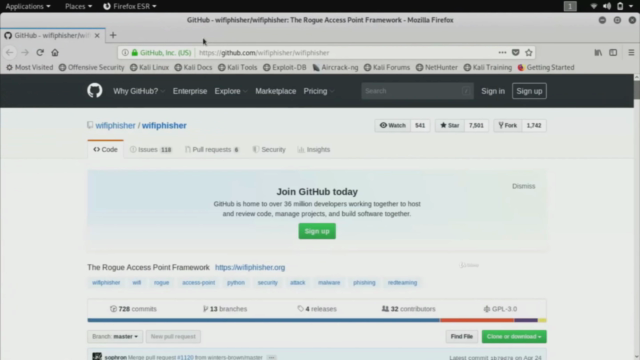Click the Wi-Fi network tray icon
Image resolution: width=640 pixels, height=360 pixels.
[x=594, y=6]
